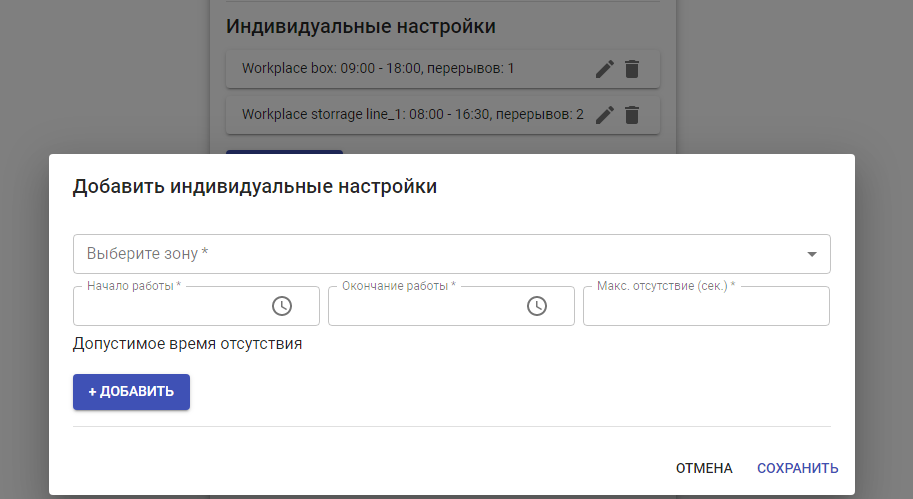This screenshot has width=913, height=499.
Task: Click the Макс. отсутствие (сек.) input
Action: (x=706, y=307)
